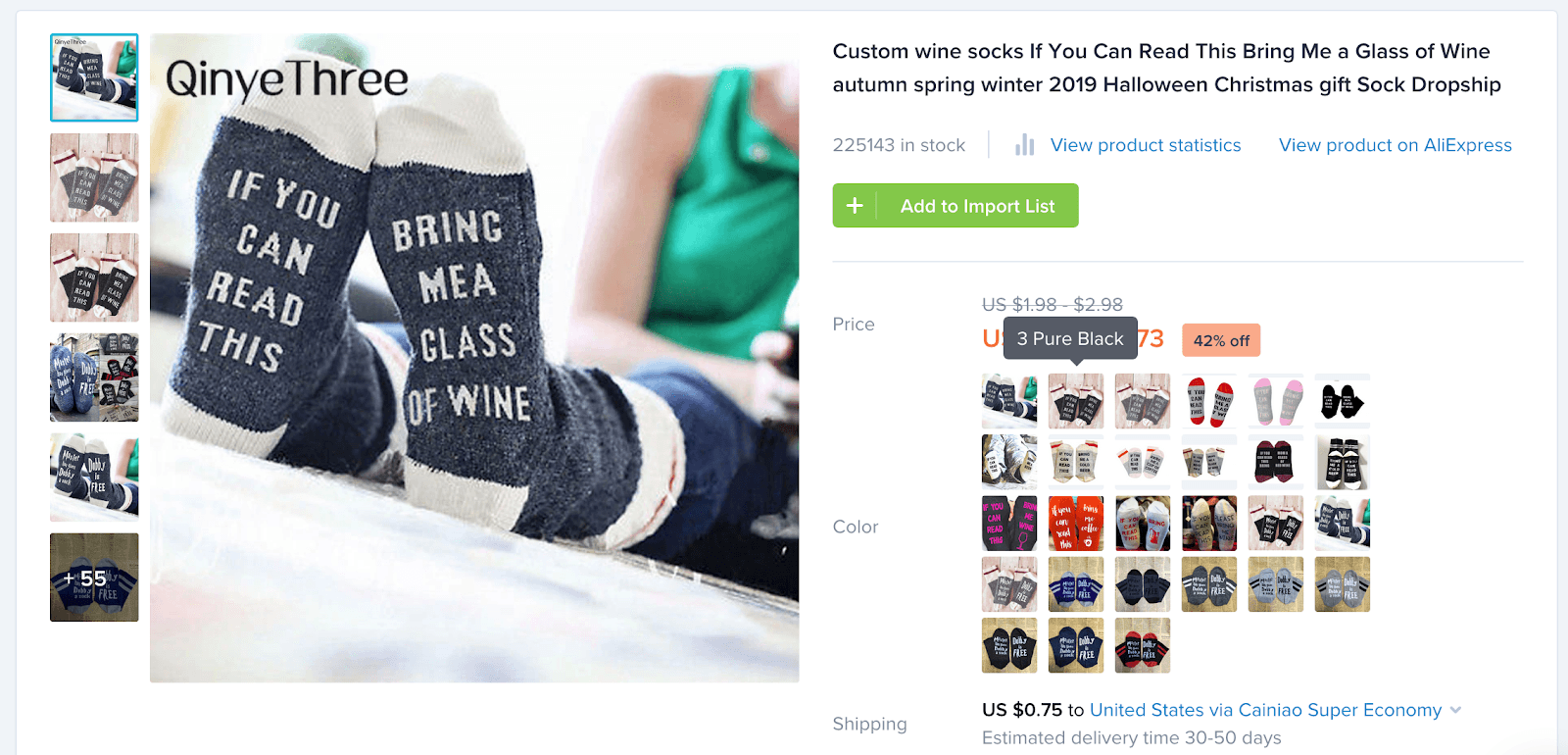Open View product on AliExpress link
1568x755 pixels.
[x=1395, y=145]
